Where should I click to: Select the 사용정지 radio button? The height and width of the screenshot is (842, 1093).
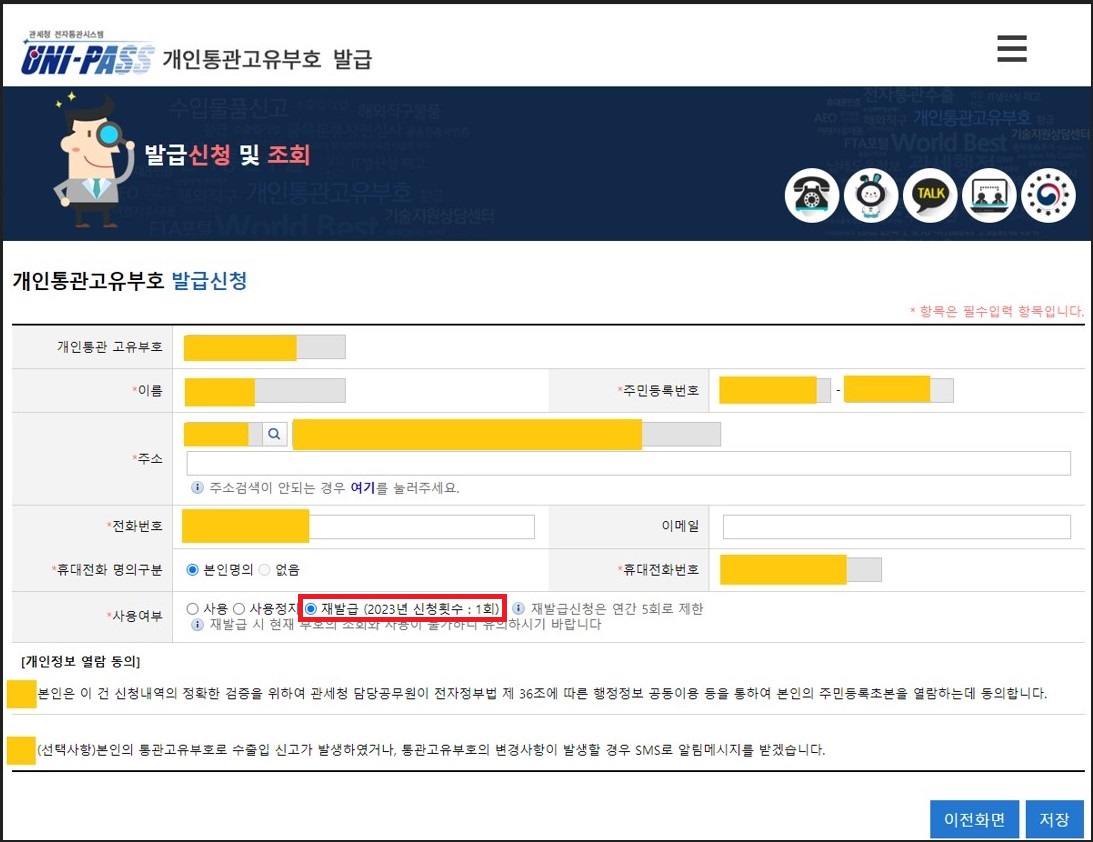click(239, 608)
